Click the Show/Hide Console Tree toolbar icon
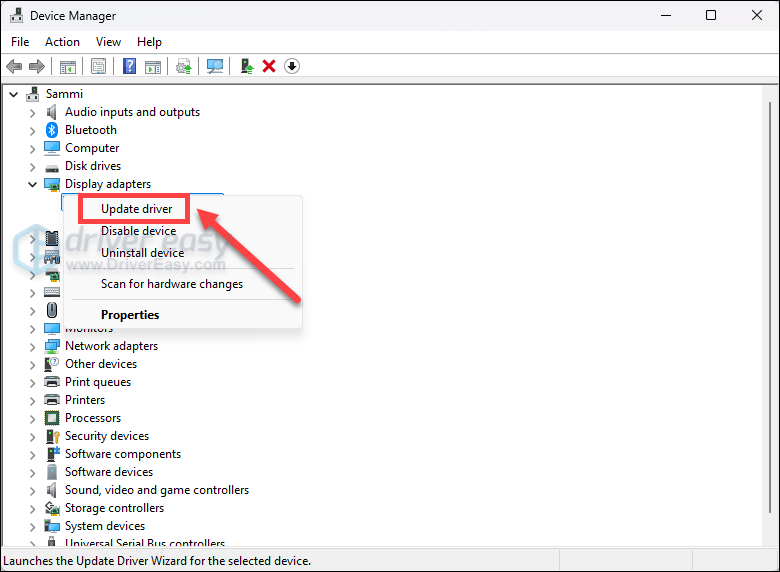780x572 pixels. coord(68,66)
